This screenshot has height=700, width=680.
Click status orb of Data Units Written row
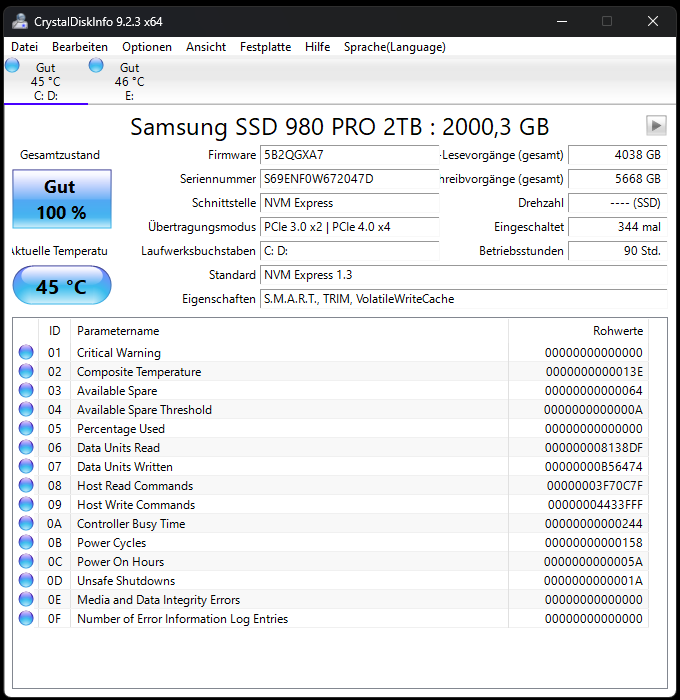[x=26, y=467]
